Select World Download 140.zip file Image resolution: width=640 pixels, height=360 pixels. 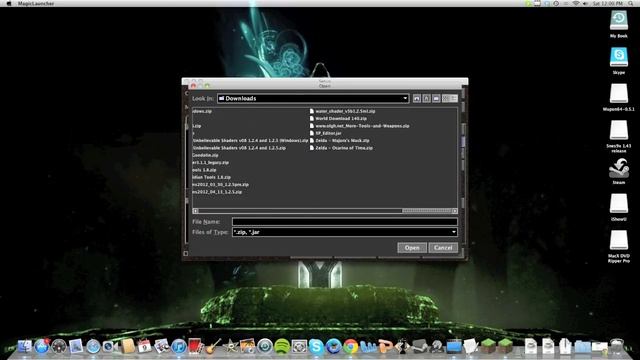338,118
